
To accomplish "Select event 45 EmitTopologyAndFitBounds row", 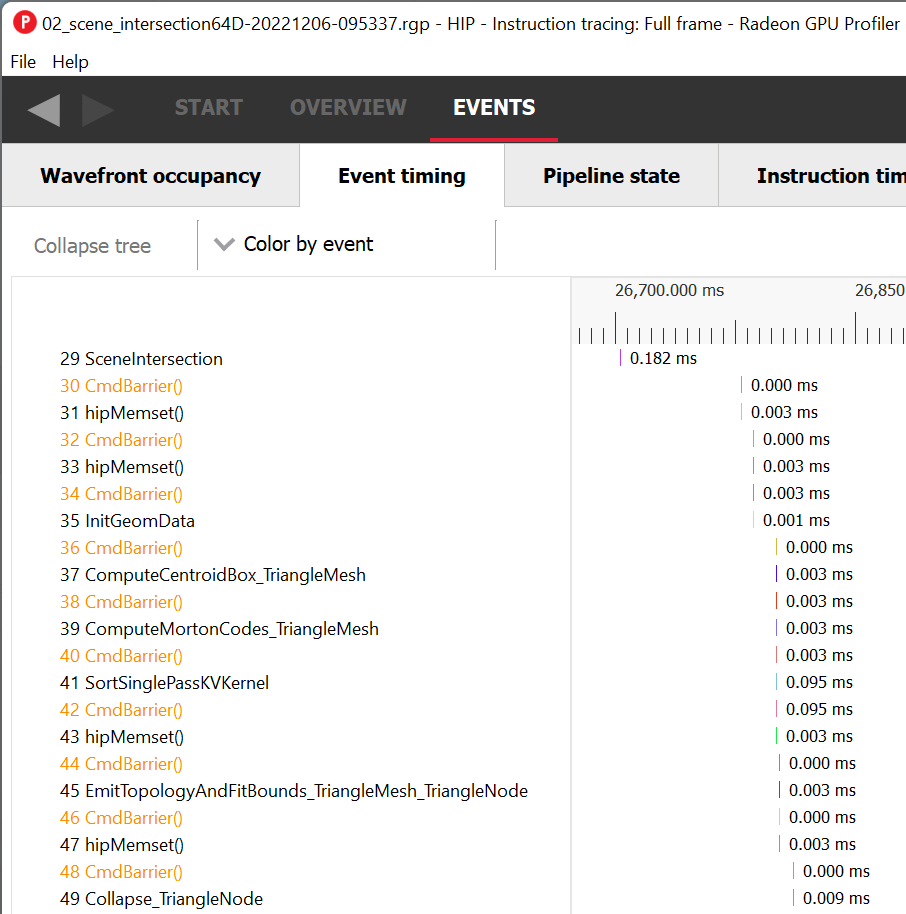I will 306,791.
